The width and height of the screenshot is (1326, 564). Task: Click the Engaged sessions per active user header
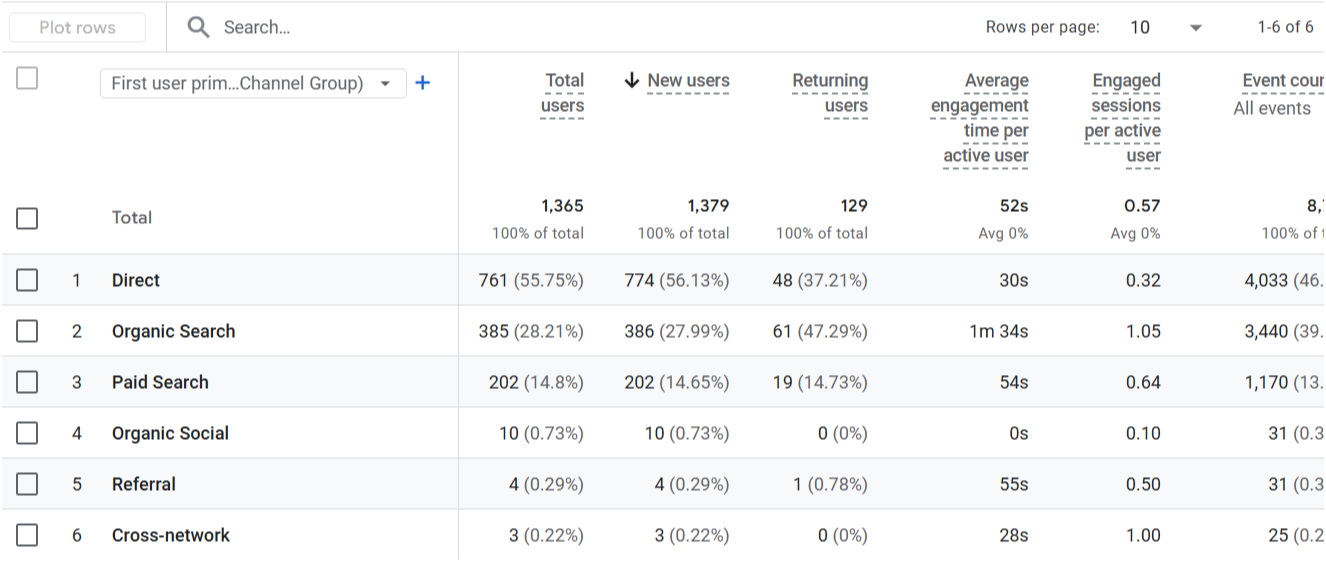[1123, 118]
